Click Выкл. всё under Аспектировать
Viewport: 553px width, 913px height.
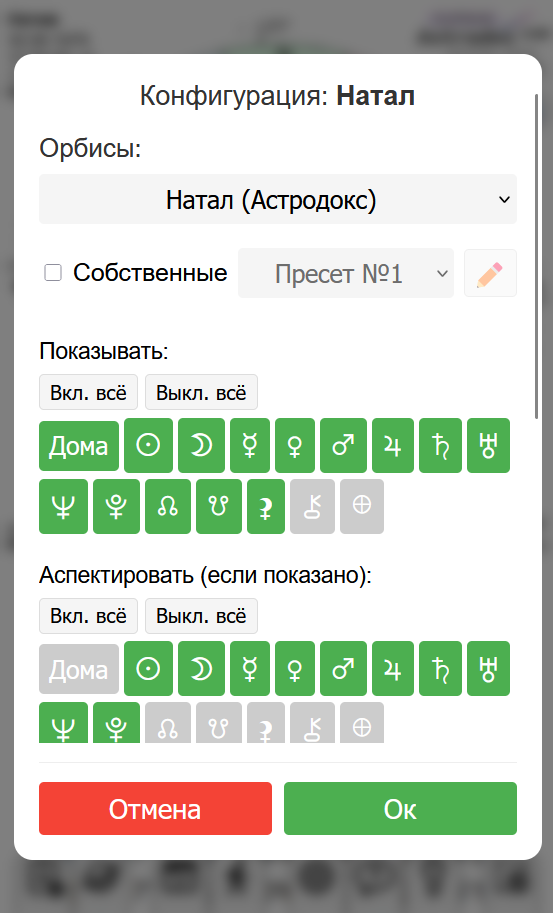[201, 615]
